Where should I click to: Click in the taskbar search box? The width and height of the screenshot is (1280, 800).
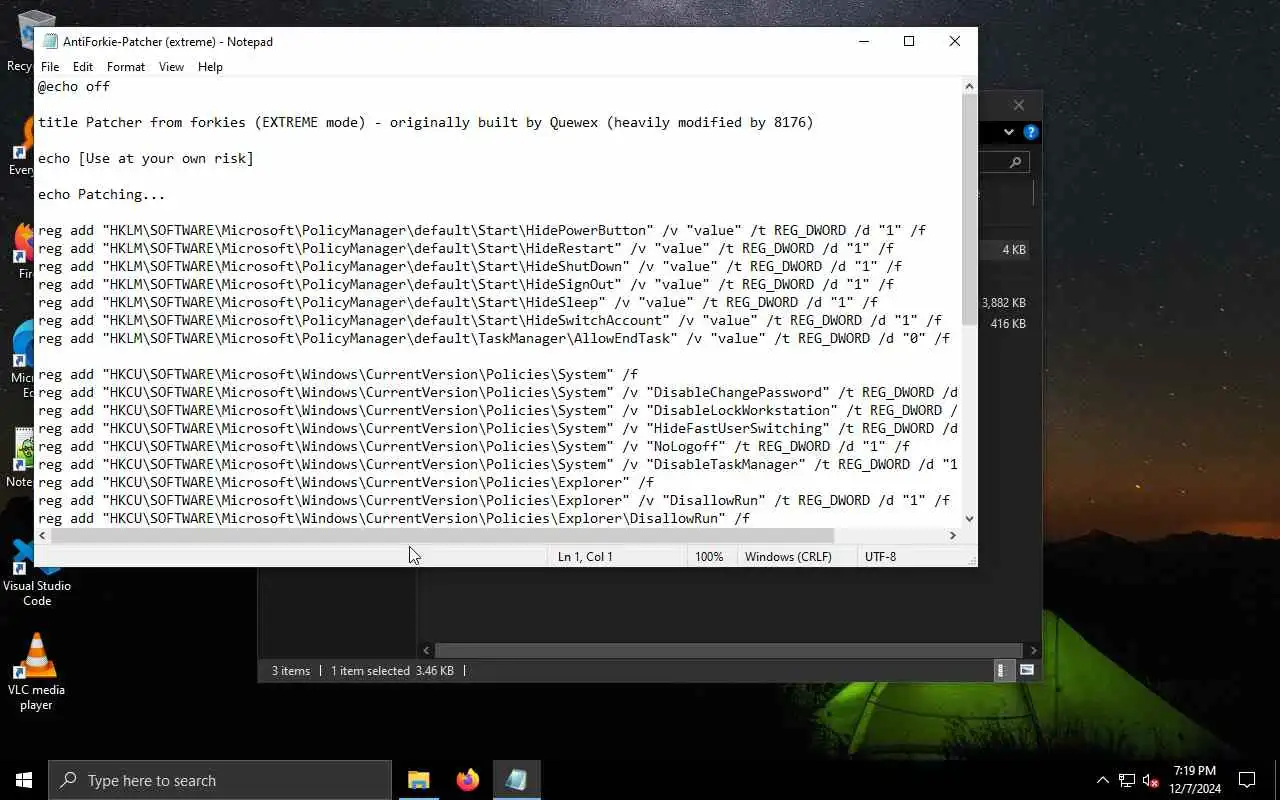[219, 780]
